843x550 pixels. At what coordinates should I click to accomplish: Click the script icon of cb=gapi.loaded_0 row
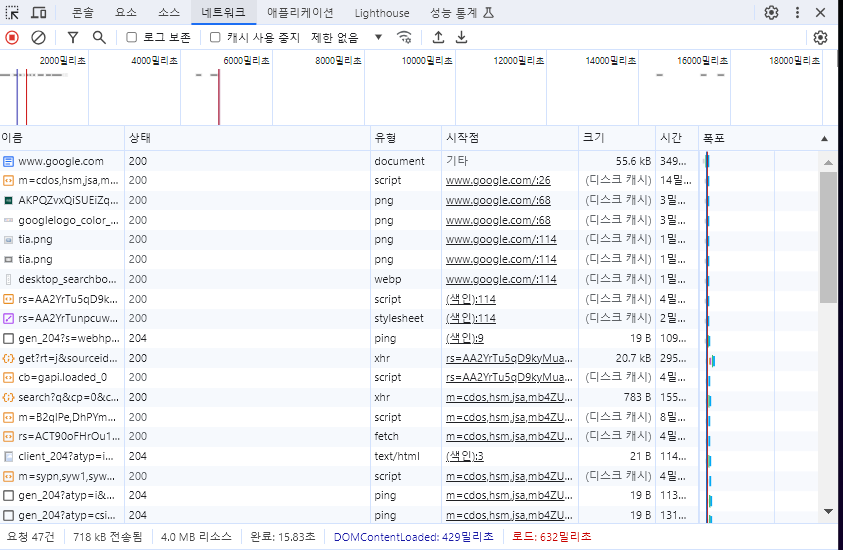coord(8,377)
